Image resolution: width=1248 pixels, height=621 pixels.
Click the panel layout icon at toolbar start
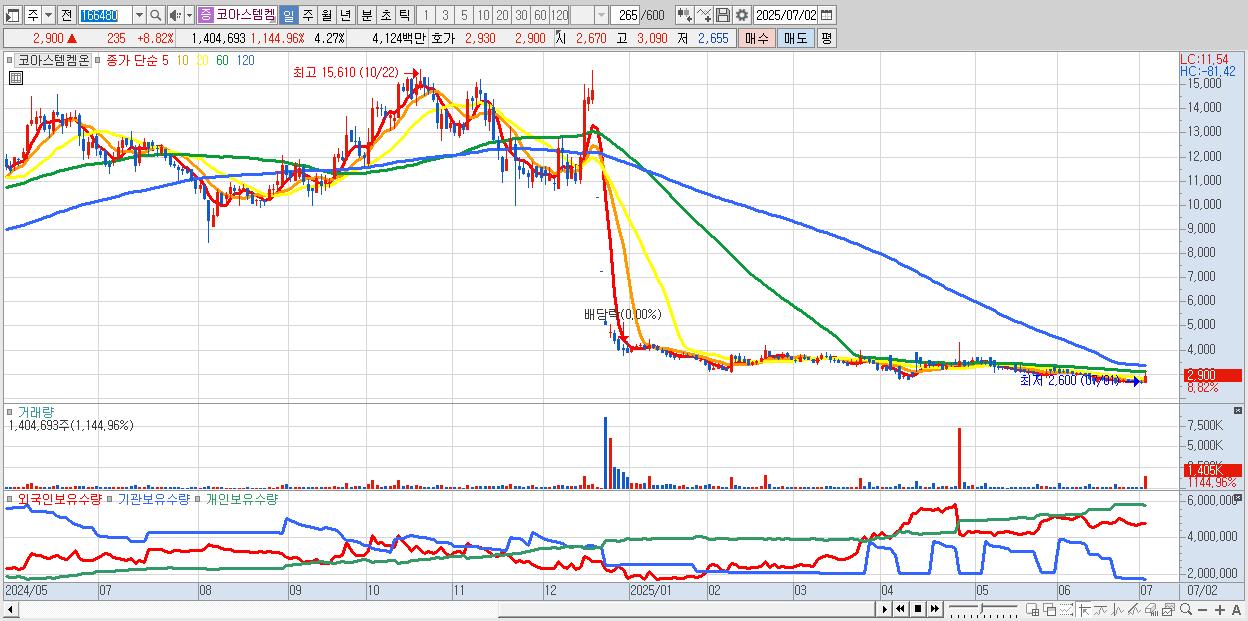tap(12, 16)
